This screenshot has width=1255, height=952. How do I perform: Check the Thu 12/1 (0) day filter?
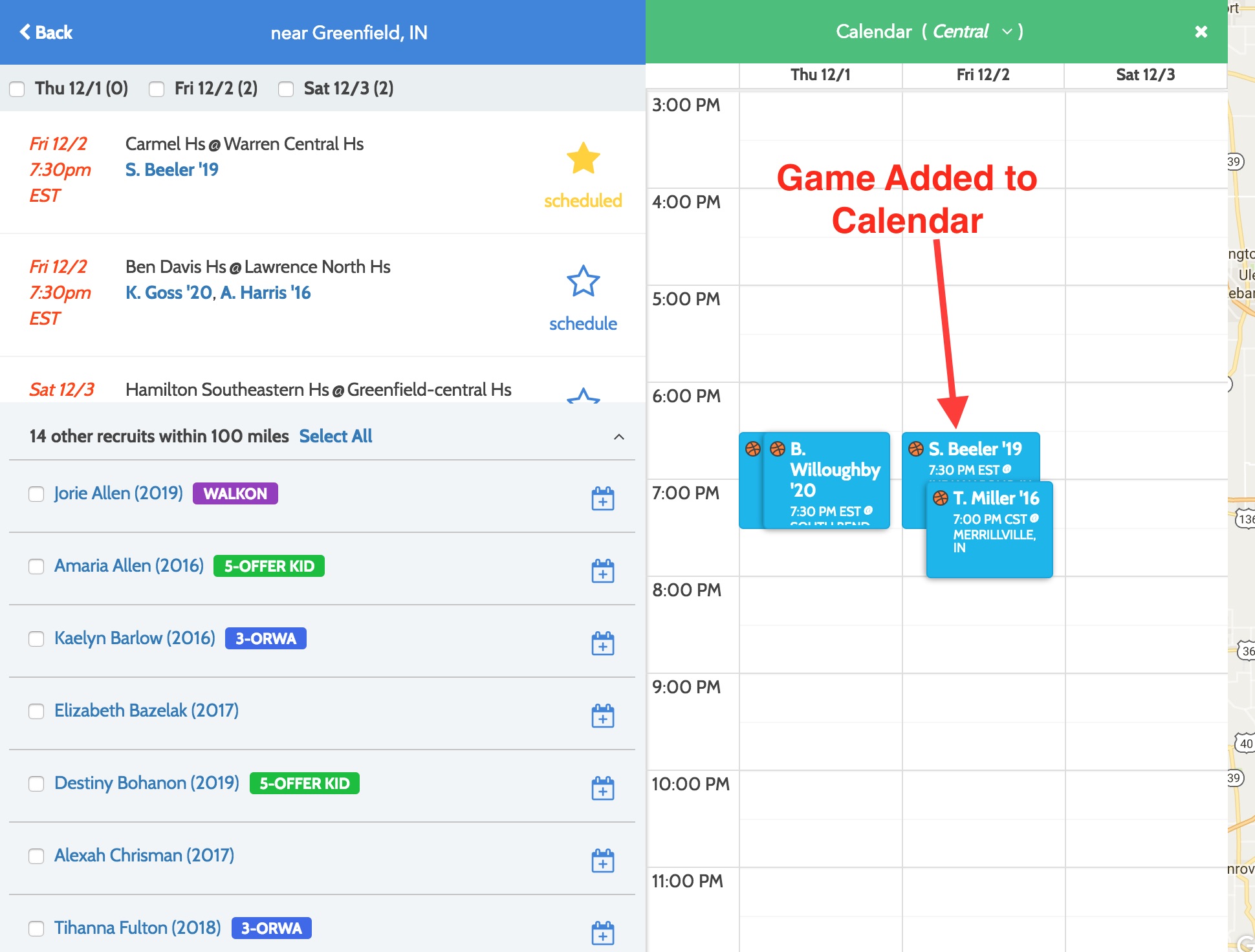pyautogui.click(x=17, y=89)
